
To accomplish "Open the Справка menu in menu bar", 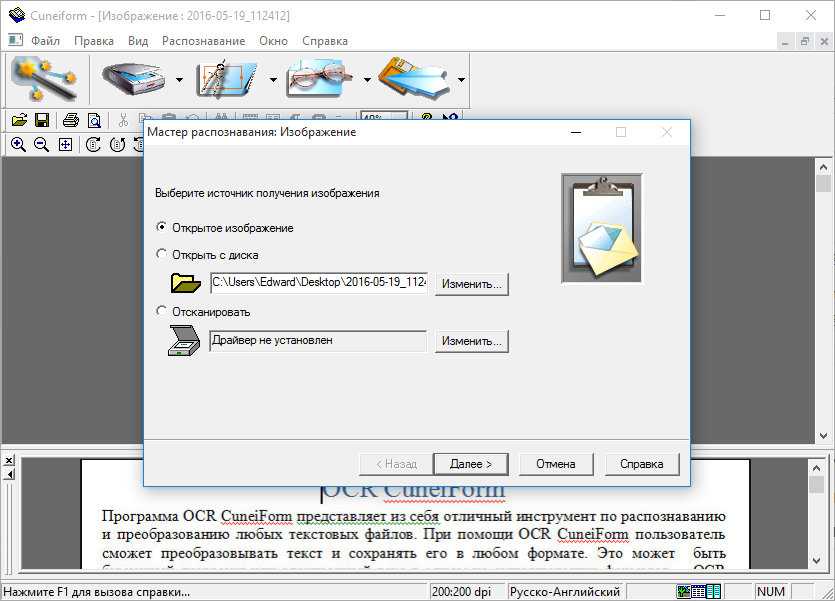I will [325, 41].
